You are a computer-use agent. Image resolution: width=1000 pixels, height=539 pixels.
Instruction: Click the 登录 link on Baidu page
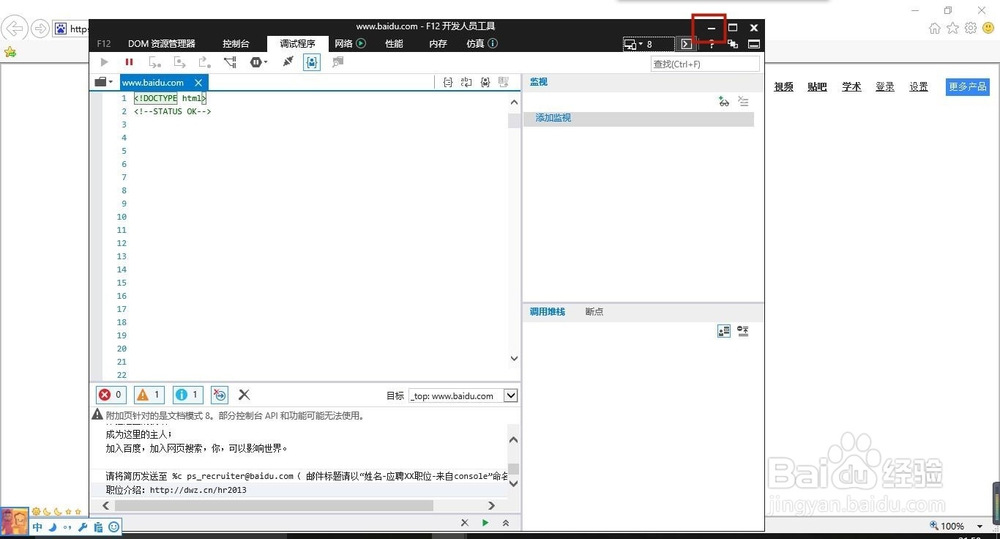pos(885,87)
